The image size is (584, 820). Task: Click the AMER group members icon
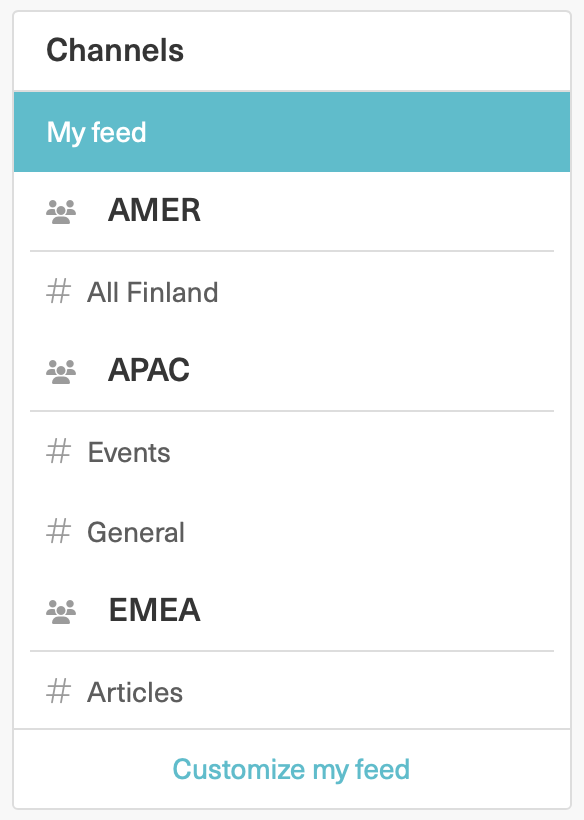point(60,210)
